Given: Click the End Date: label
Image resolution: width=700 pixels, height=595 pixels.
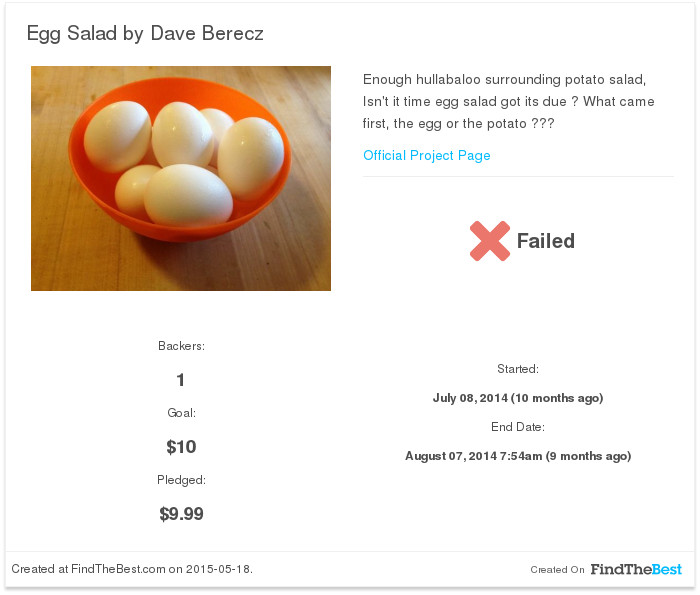Looking at the screenshot, I should [x=518, y=427].
